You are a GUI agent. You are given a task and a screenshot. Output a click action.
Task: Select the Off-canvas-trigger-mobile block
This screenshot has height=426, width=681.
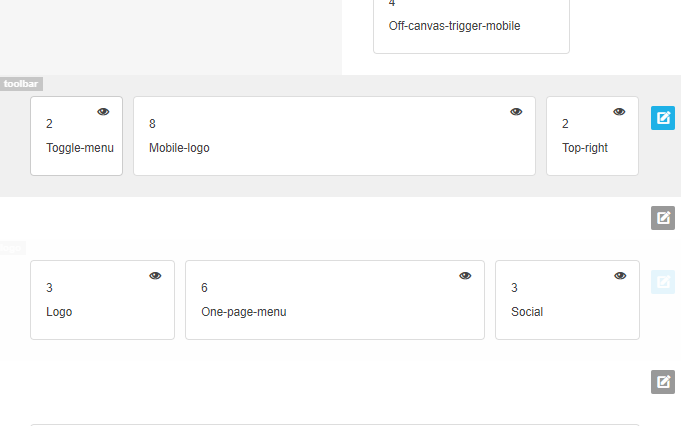pos(471,26)
